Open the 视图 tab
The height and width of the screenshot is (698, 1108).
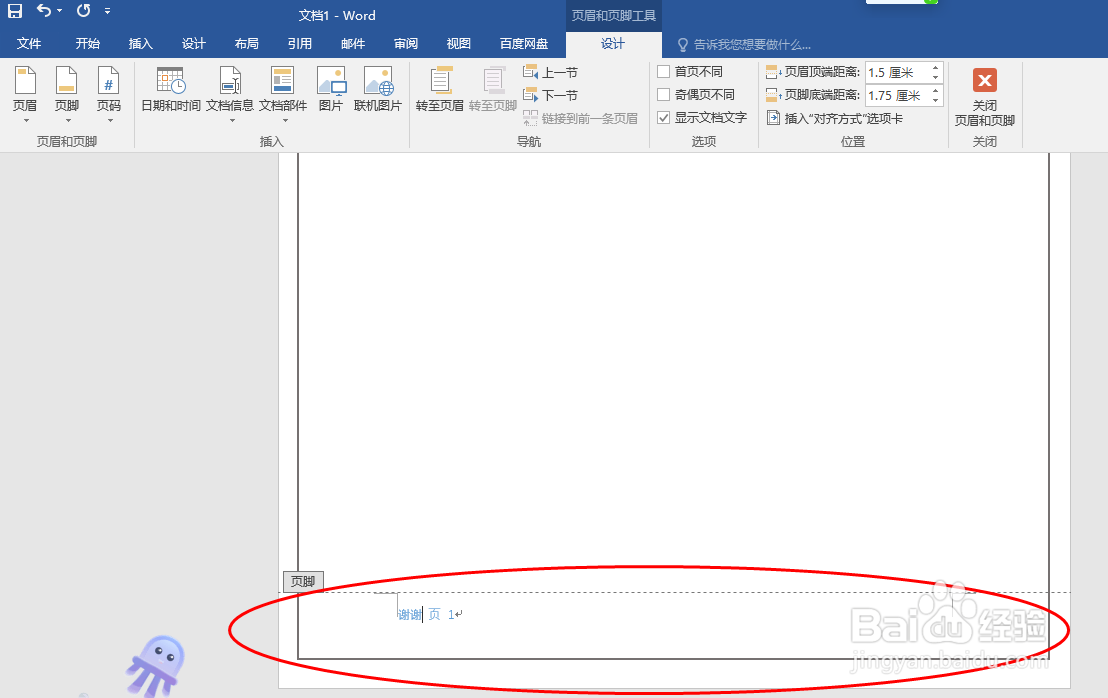click(459, 44)
